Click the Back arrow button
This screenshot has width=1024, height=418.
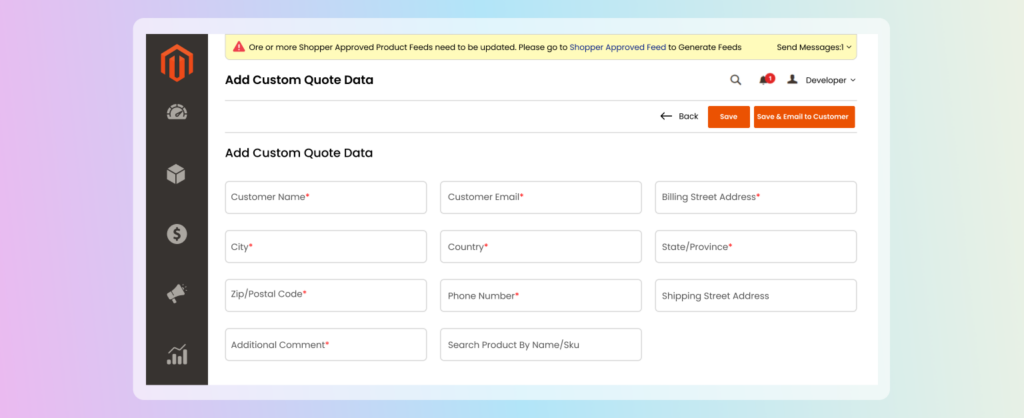[679, 117]
